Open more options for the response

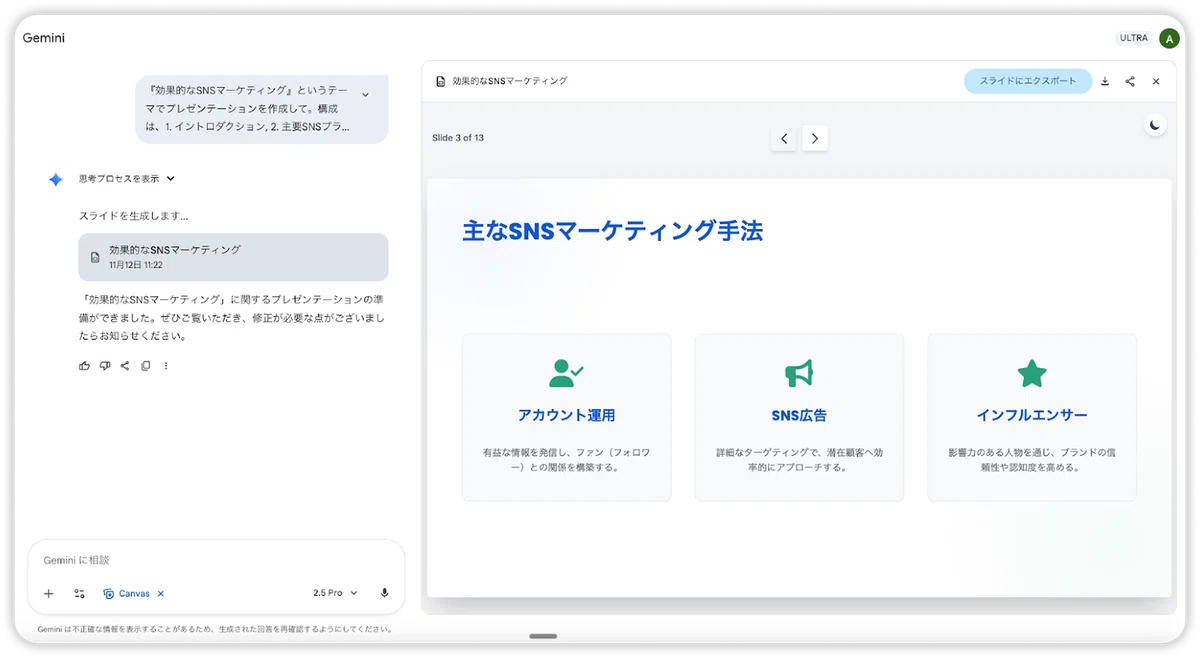[166, 366]
